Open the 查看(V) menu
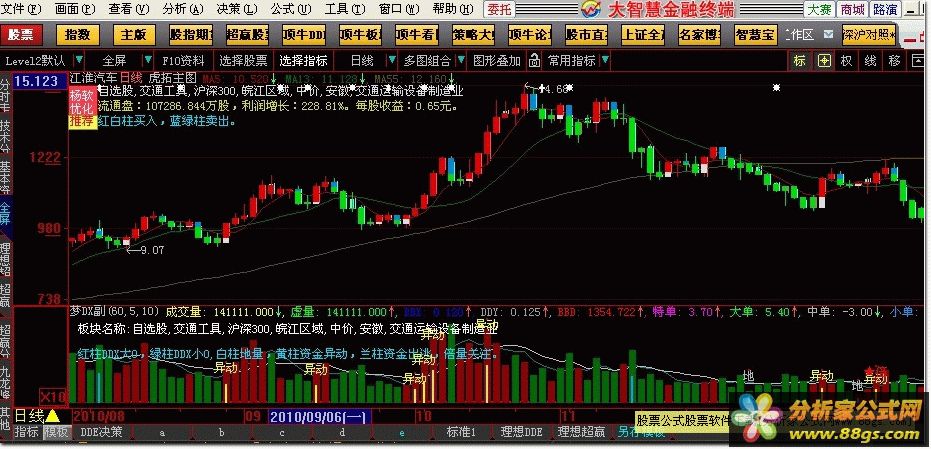The width and height of the screenshot is (931, 449). click(129, 9)
